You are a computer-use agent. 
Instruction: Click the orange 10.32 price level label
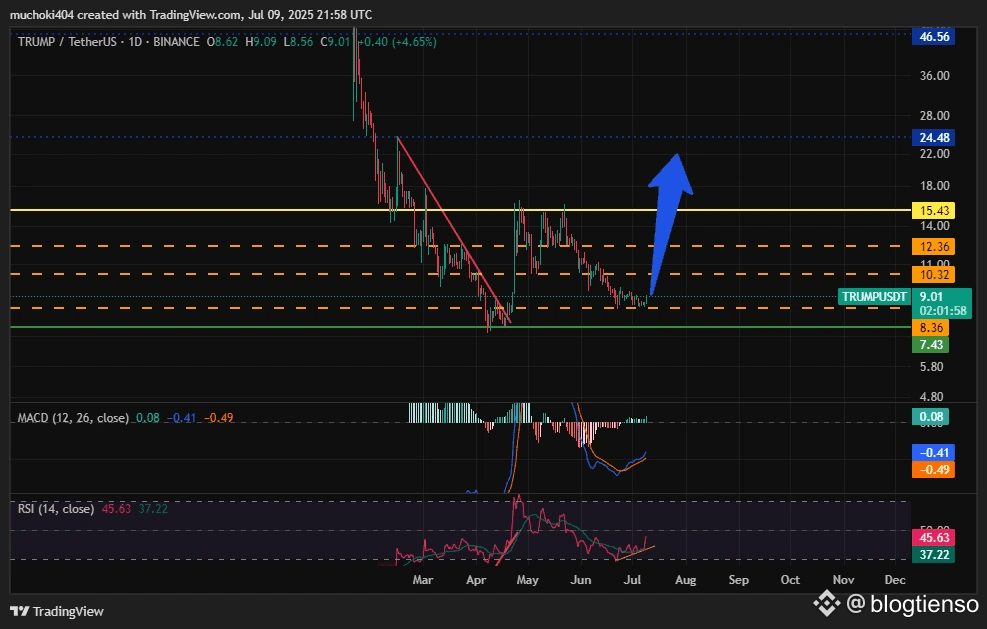933,275
